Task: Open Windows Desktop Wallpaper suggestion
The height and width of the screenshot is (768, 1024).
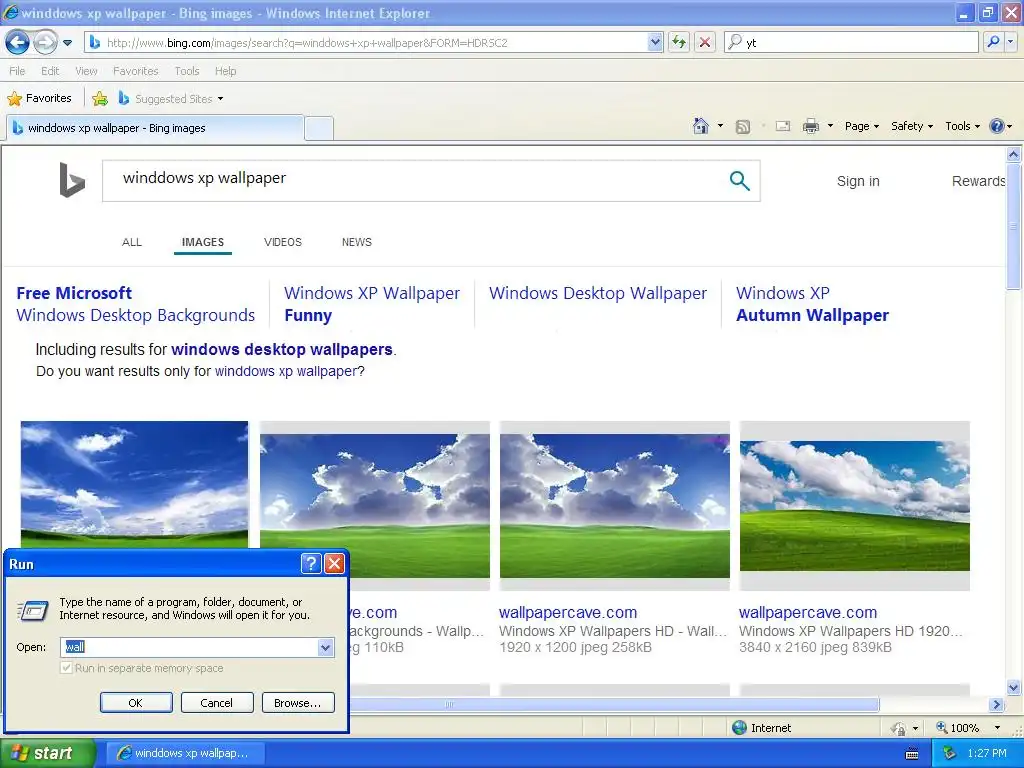Action: 598,293
